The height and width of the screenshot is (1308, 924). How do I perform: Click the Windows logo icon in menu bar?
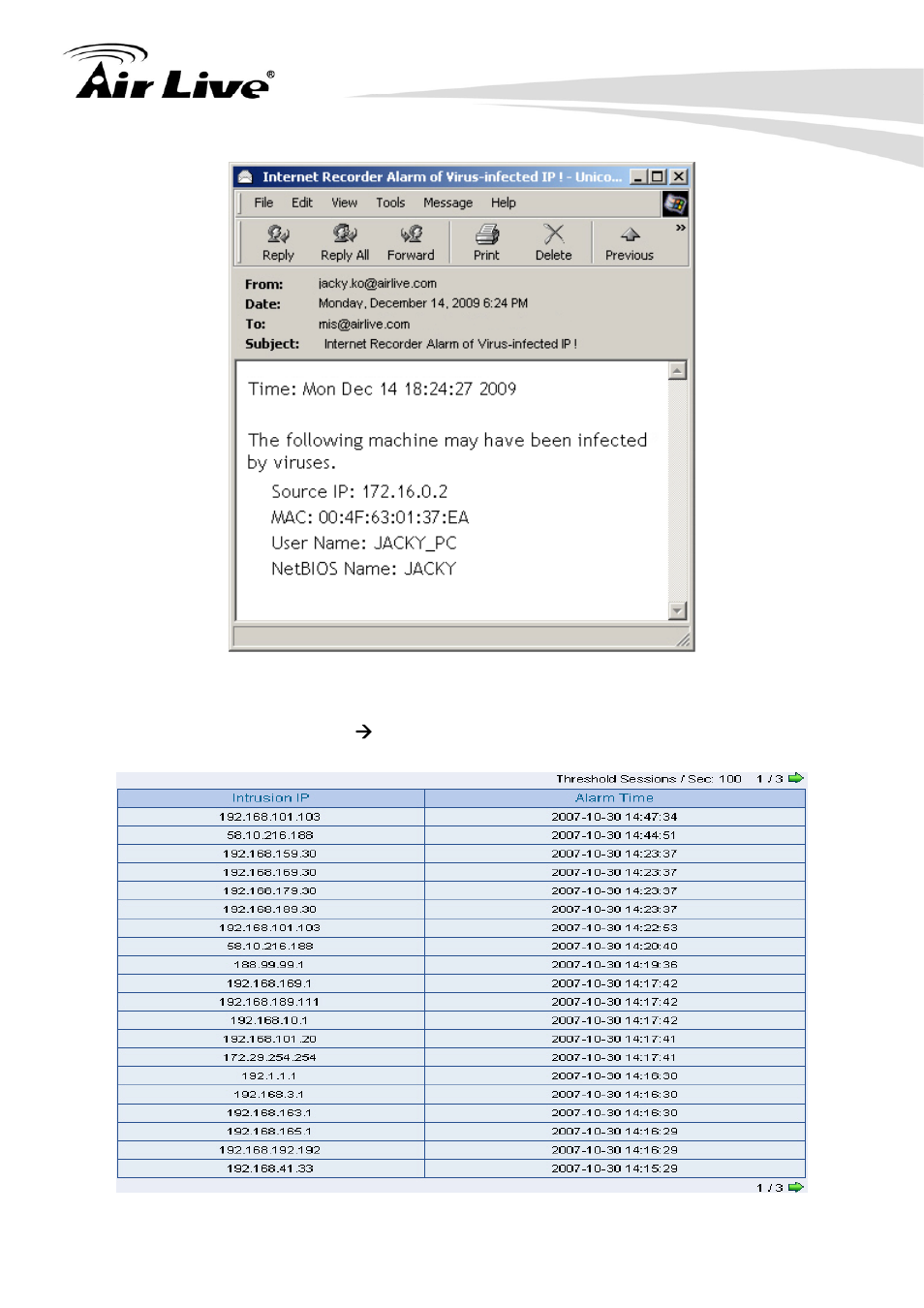(x=675, y=203)
